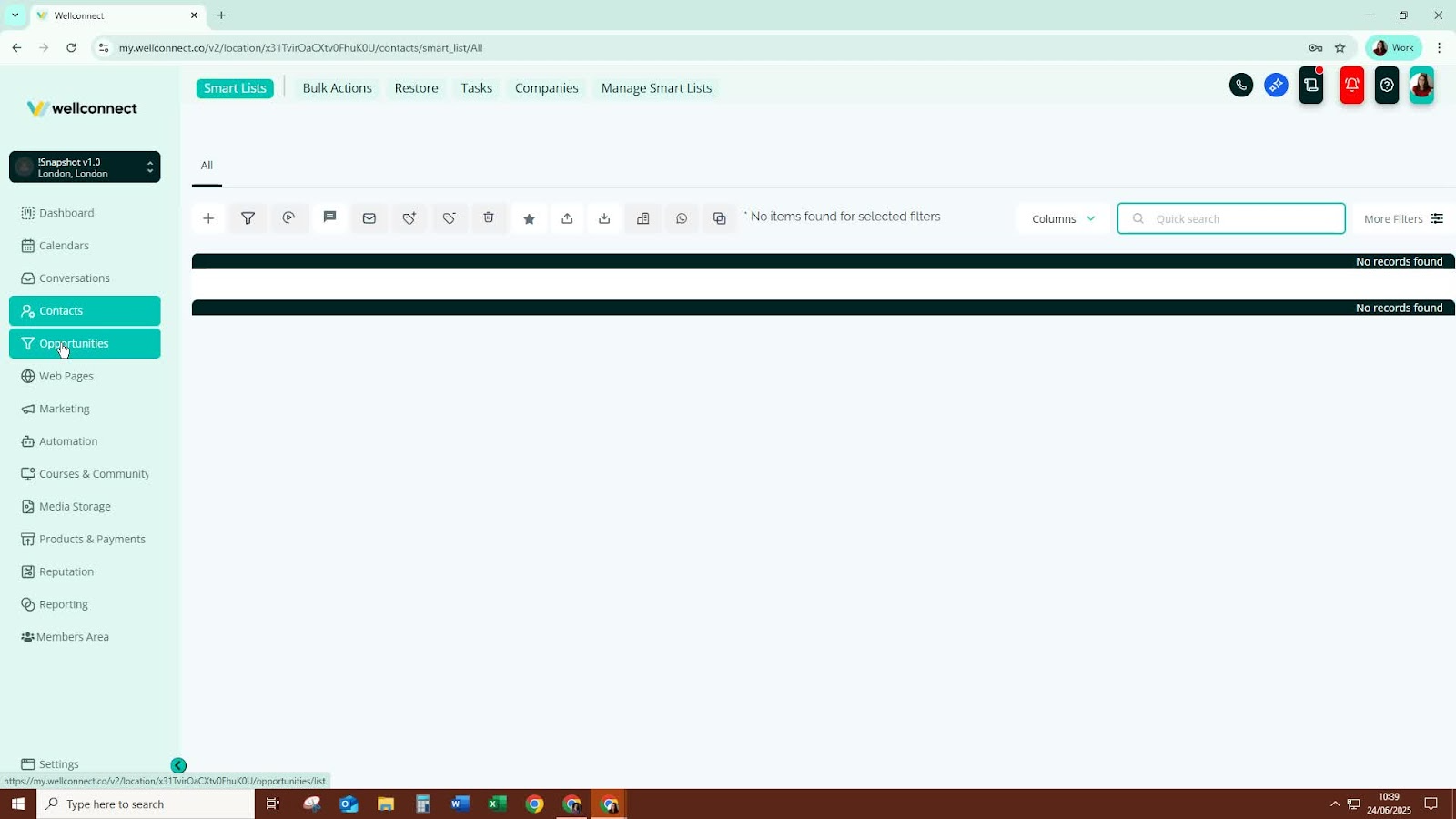
Task: Go to the Tasks tab
Action: pyautogui.click(x=476, y=88)
